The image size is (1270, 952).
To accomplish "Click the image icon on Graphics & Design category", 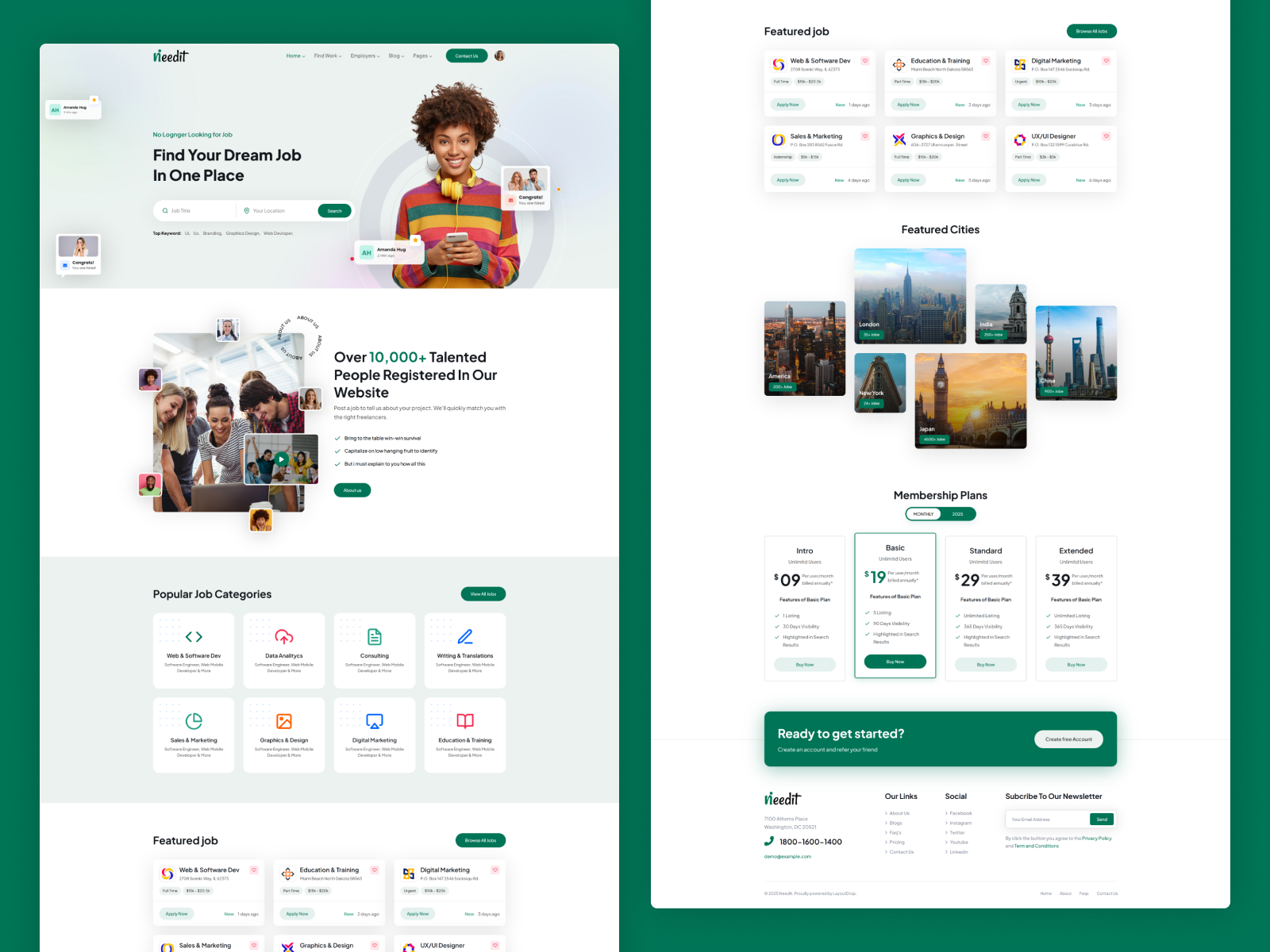I will [284, 720].
